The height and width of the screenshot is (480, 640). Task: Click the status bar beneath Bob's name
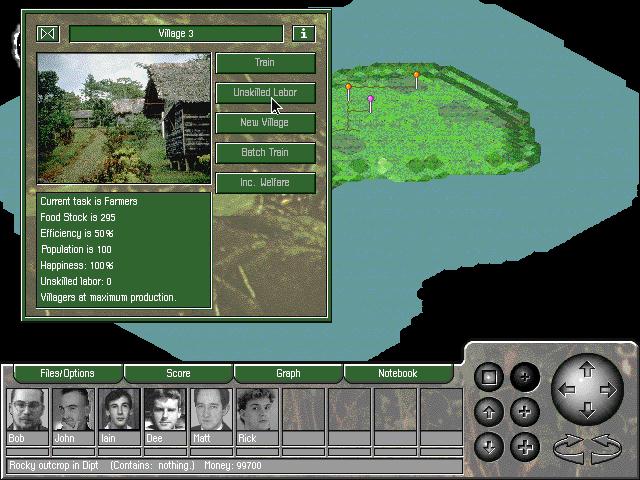(27, 451)
